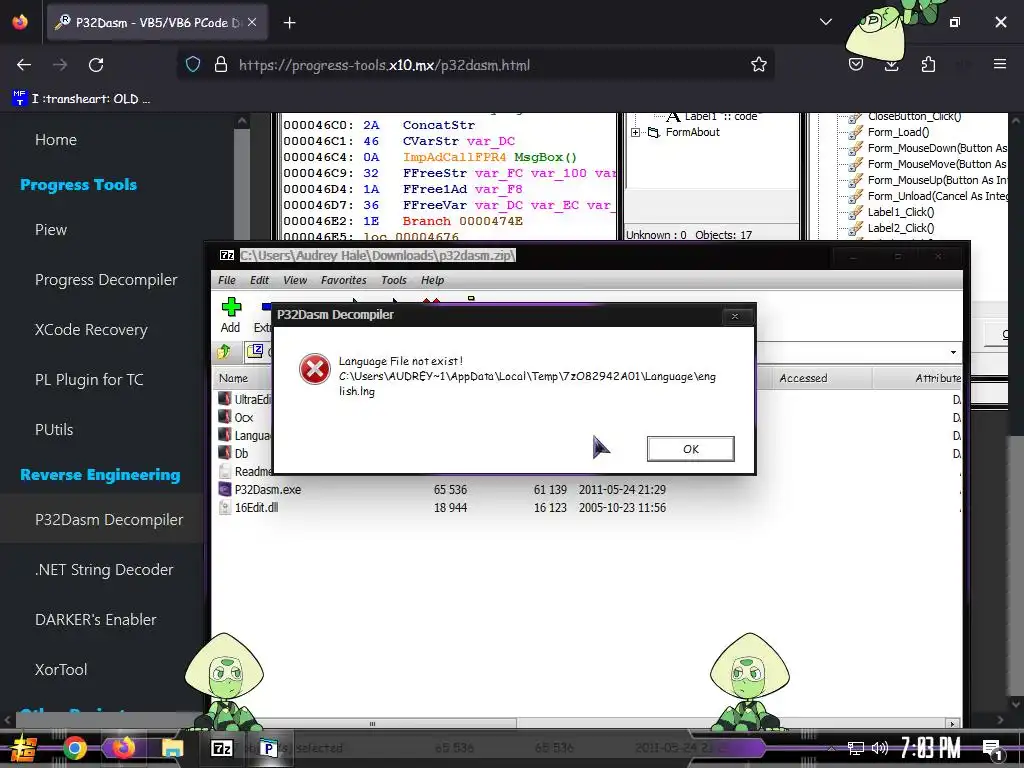Click the site padlock icon
This screenshot has height=768, width=1024.
(221, 65)
